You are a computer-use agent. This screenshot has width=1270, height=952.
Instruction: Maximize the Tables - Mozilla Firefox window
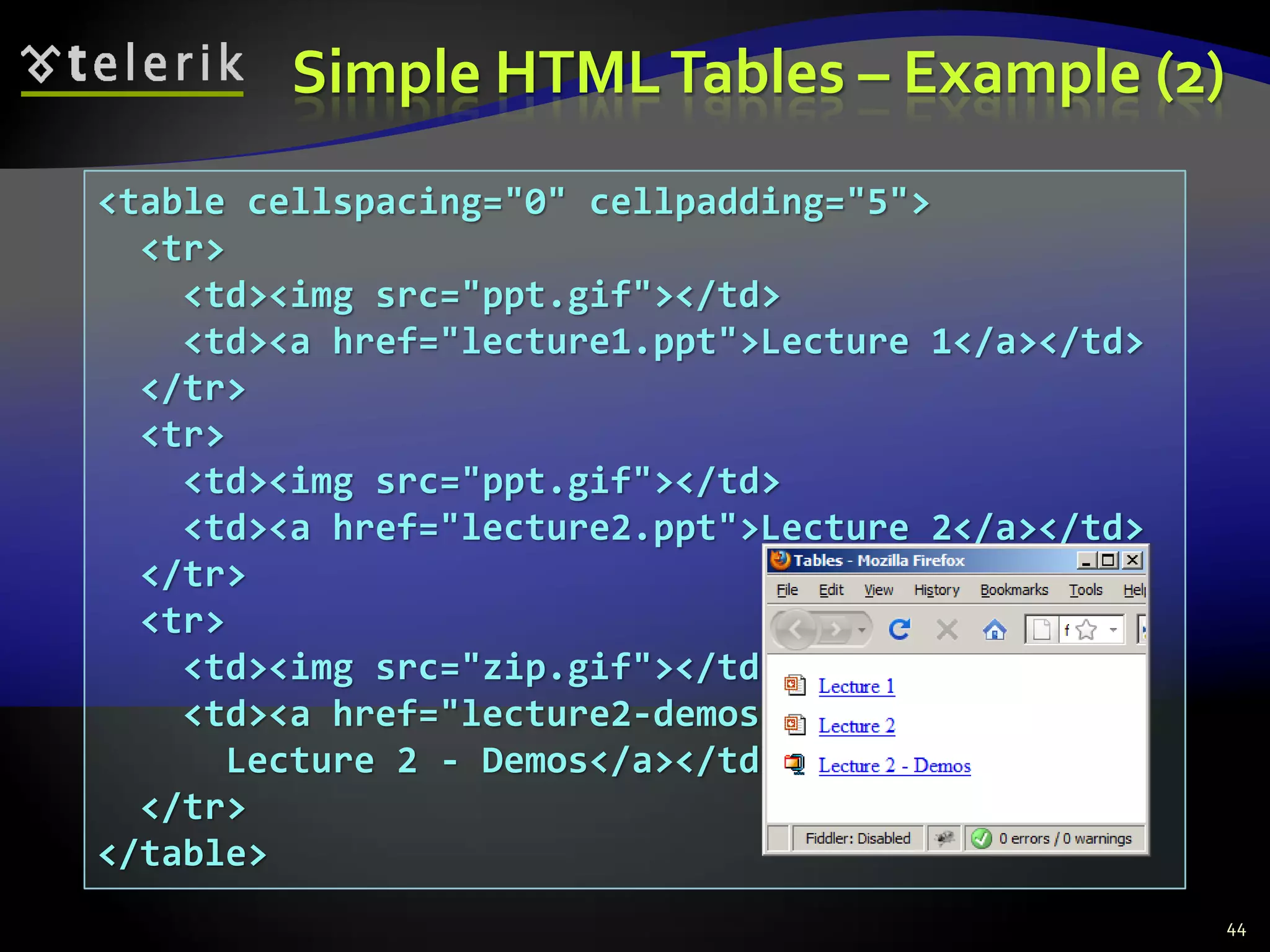coord(1108,561)
